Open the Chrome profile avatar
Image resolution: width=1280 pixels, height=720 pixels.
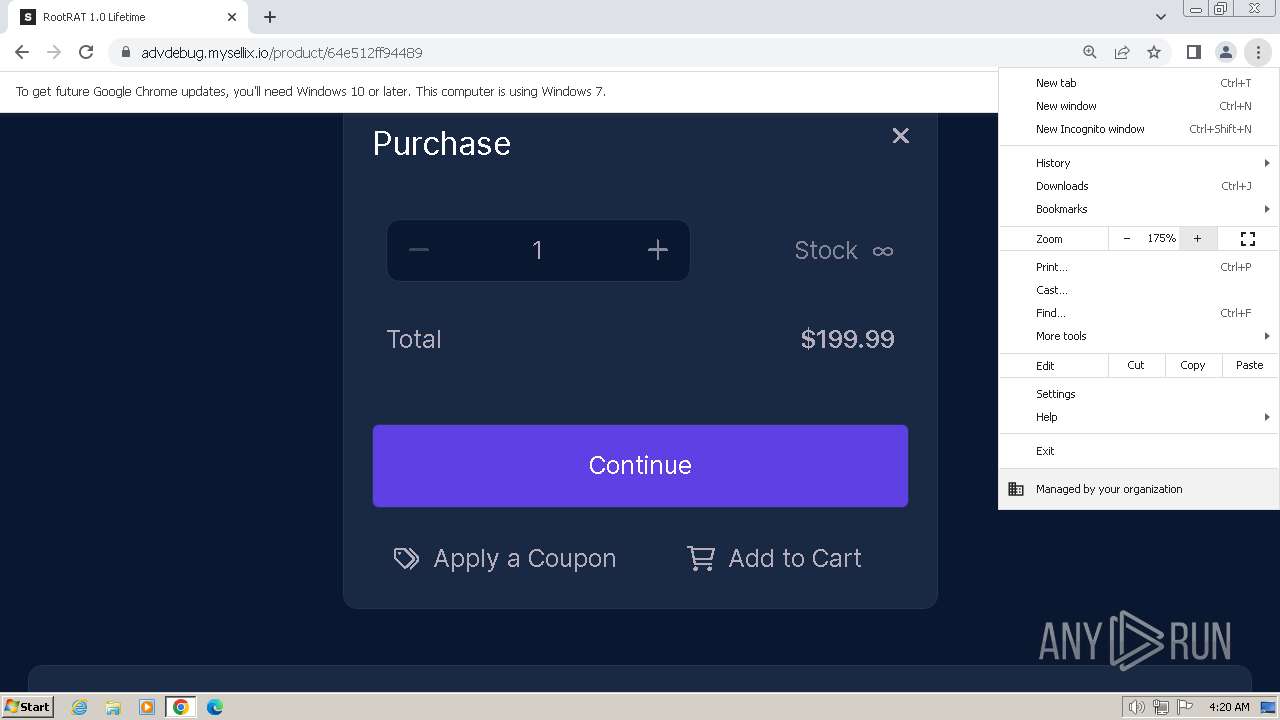[x=1225, y=52]
